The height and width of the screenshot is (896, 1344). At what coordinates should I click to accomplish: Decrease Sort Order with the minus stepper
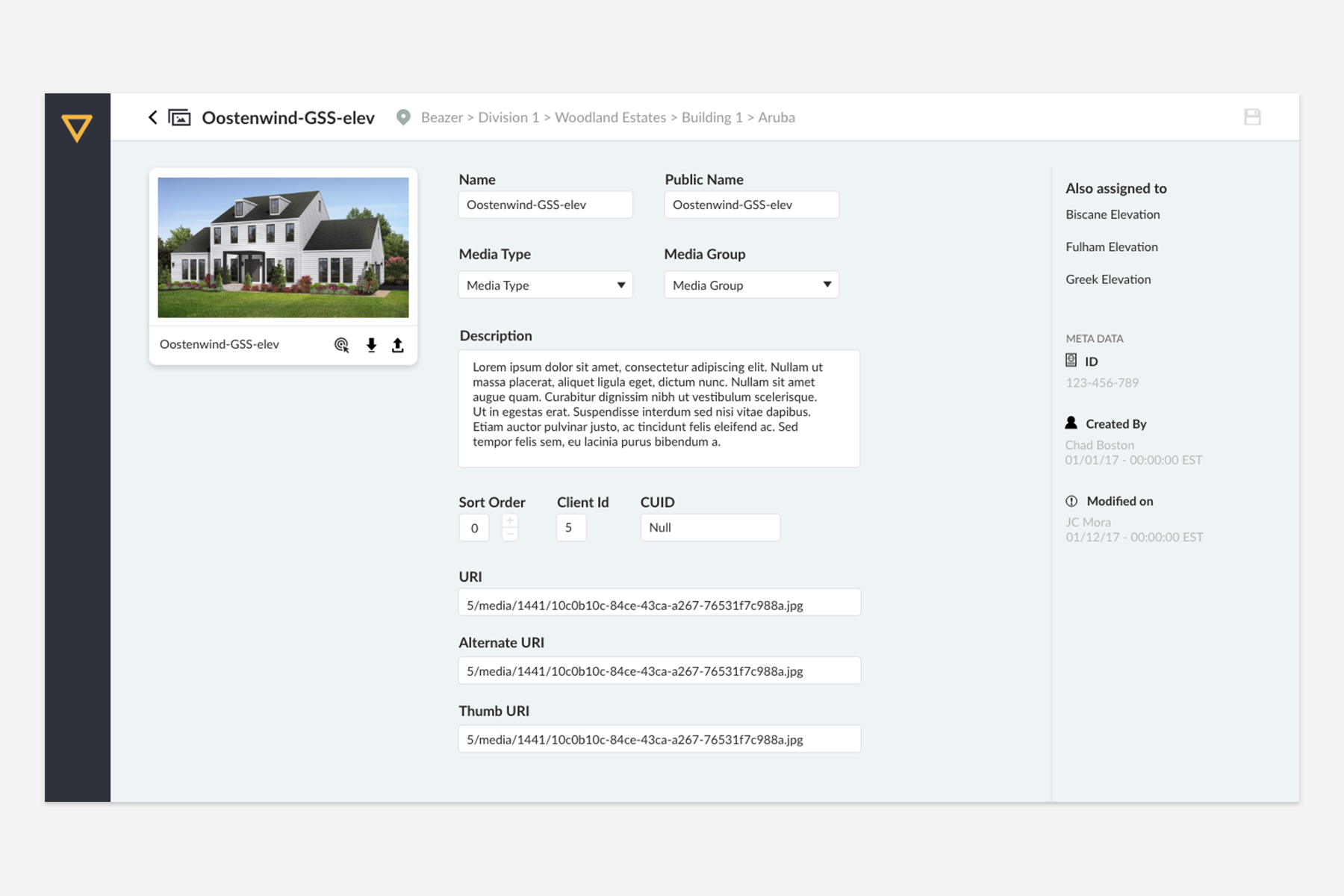tap(510, 535)
